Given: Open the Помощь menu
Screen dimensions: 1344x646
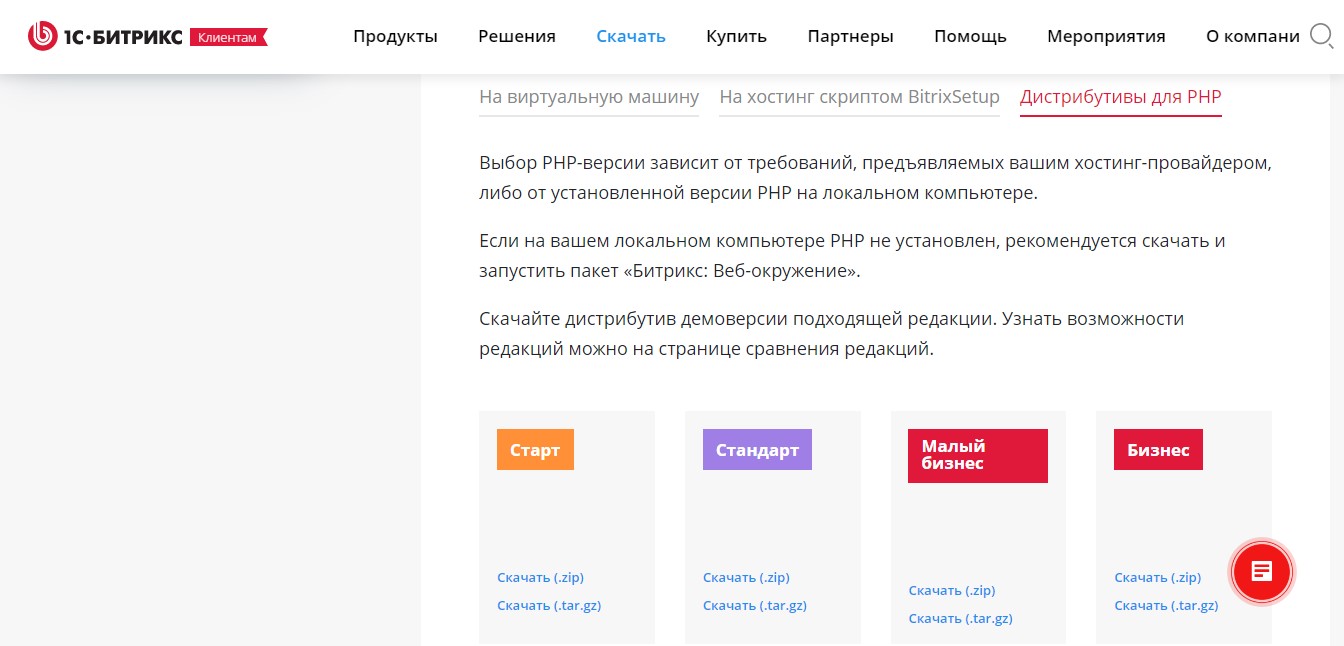Looking at the screenshot, I should 970,37.
